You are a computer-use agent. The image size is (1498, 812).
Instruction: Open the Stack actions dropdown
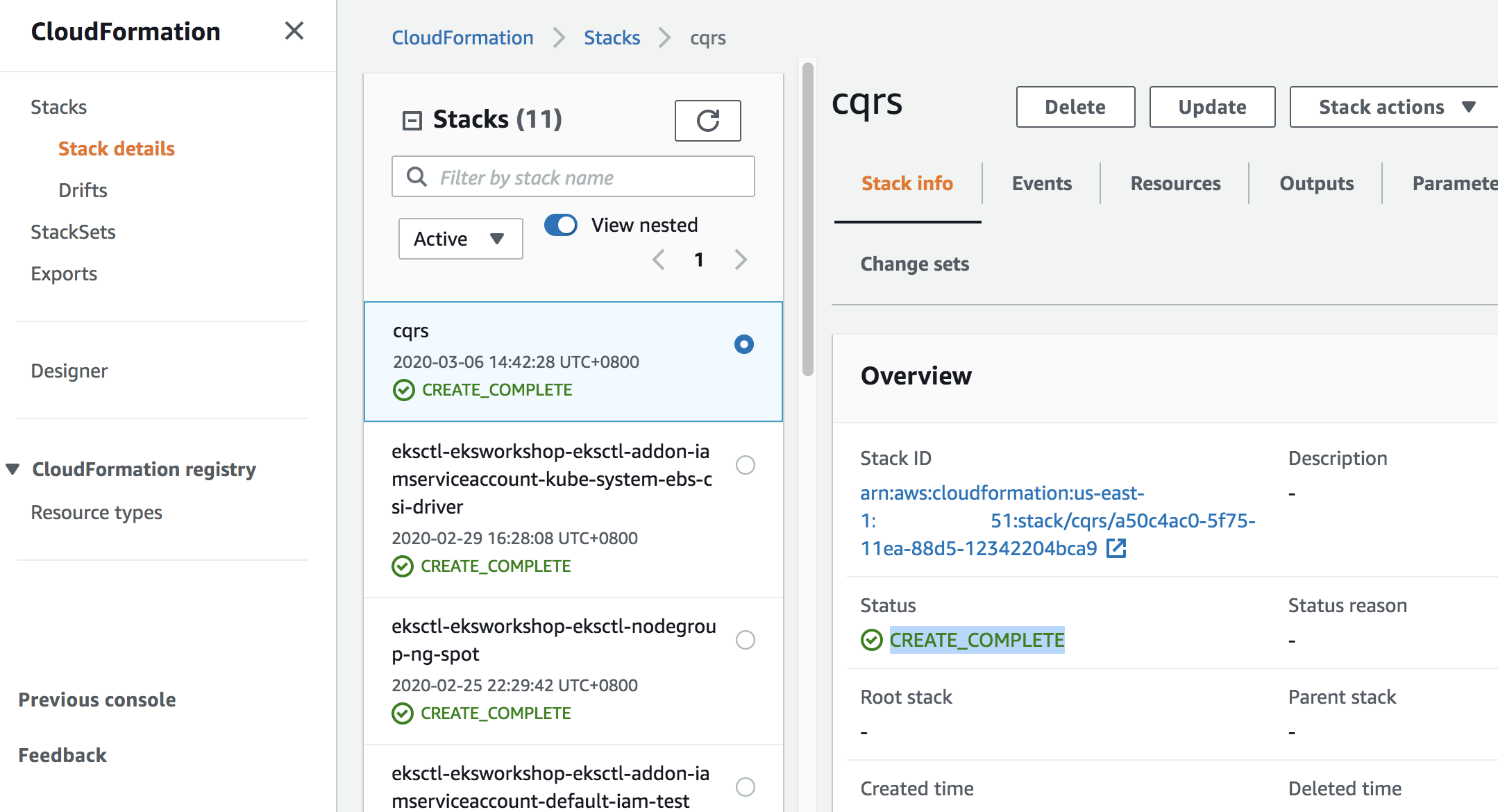tap(1395, 107)
